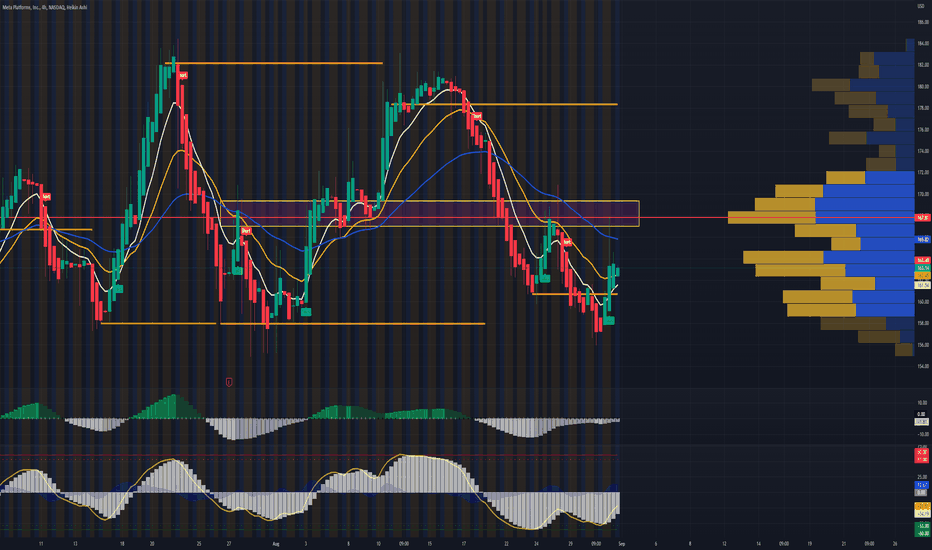
Task: Click the 172.00 price axis label
Action: click(922, 172)
